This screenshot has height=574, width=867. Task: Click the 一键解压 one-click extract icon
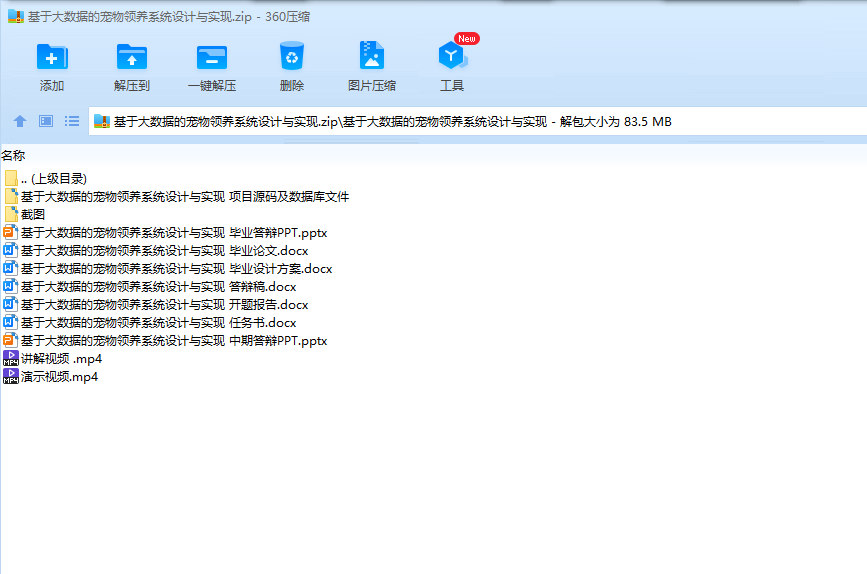tap(212, 58)
